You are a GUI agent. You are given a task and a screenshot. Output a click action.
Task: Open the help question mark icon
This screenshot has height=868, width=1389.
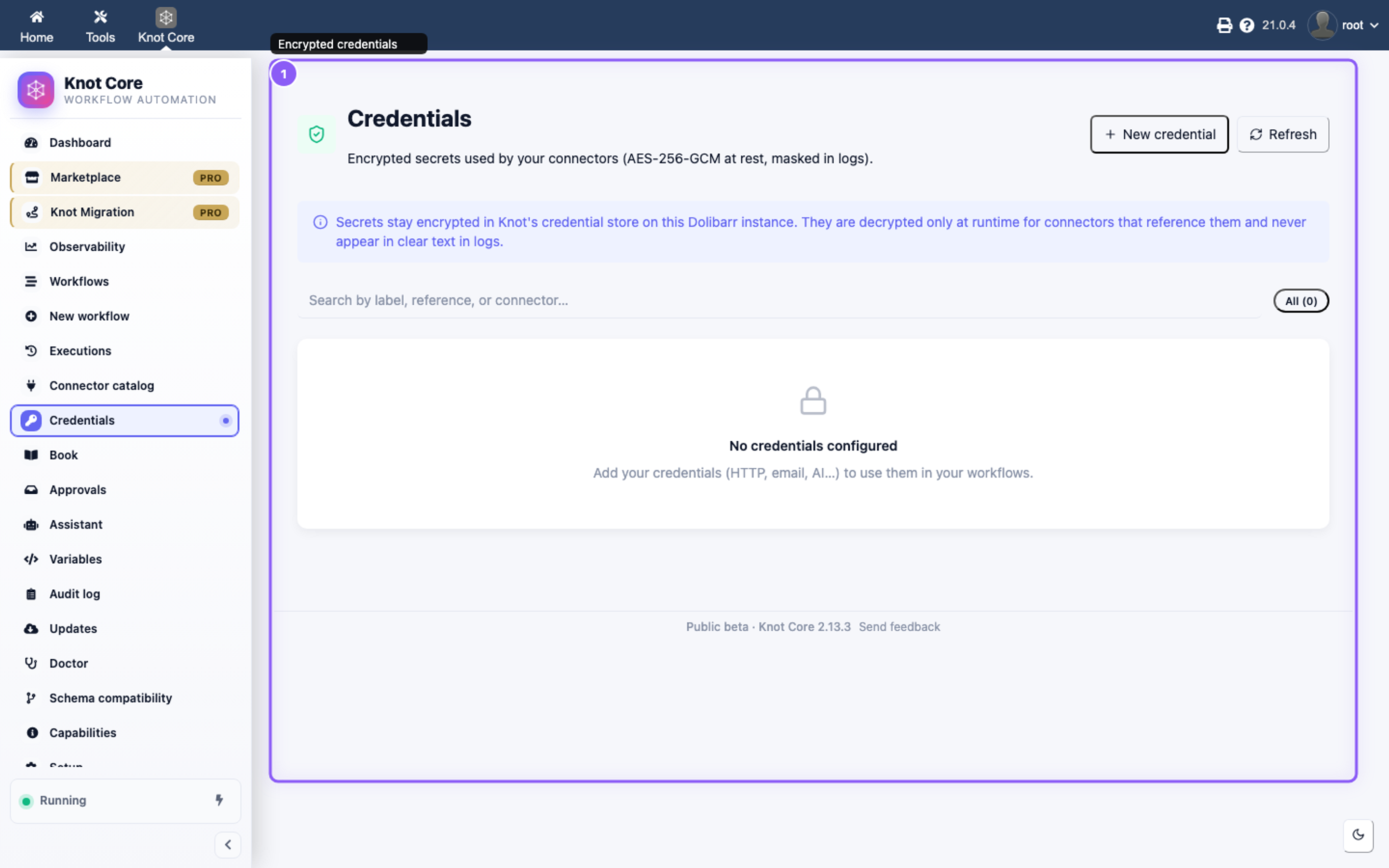tap(1247, 25)
